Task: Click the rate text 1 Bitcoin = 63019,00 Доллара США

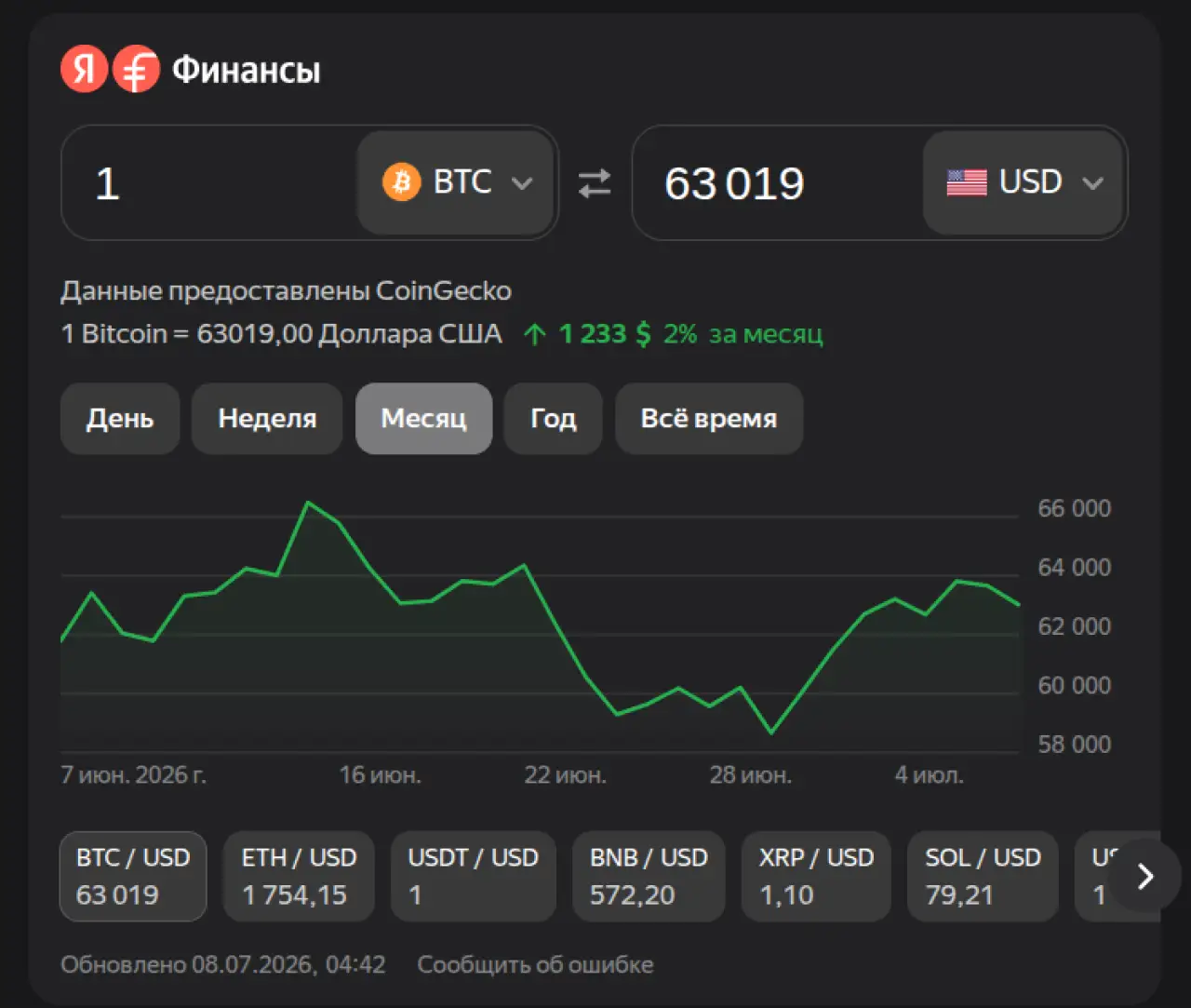Action: tap(281, 334)
